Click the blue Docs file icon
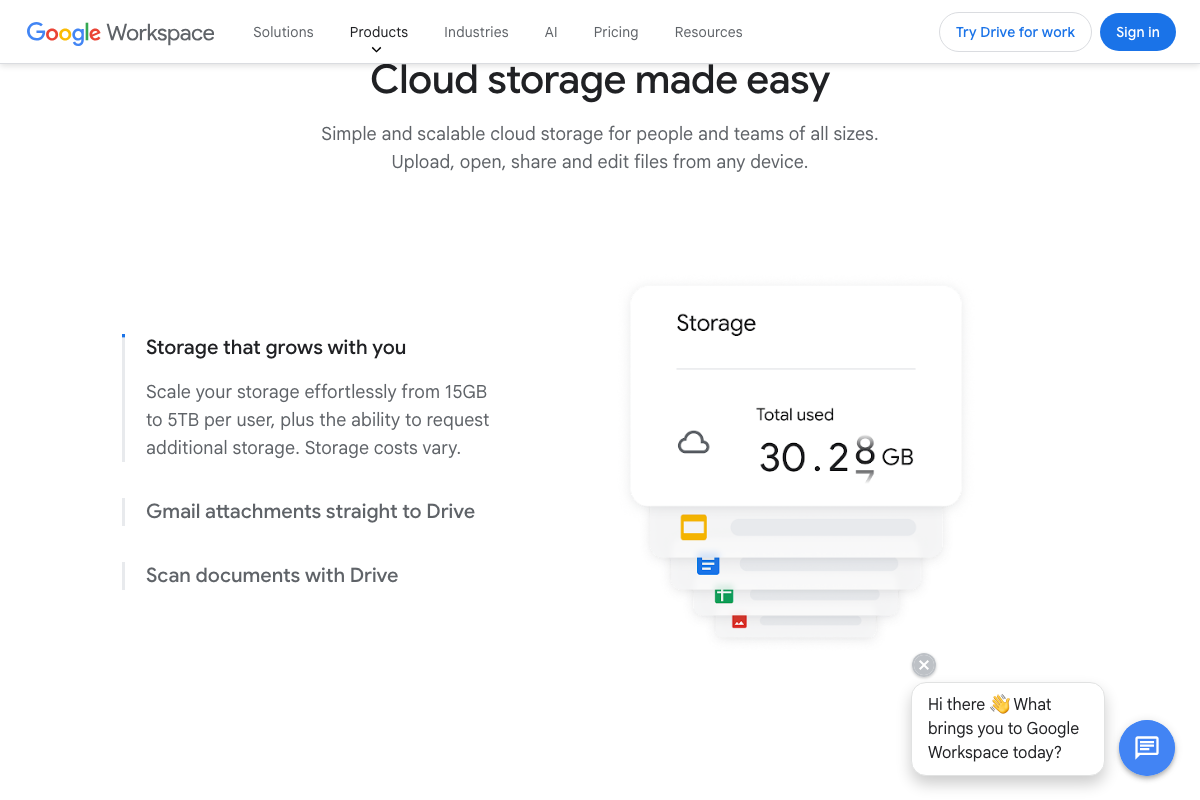The image size is (1200, 800). [708, 565]
